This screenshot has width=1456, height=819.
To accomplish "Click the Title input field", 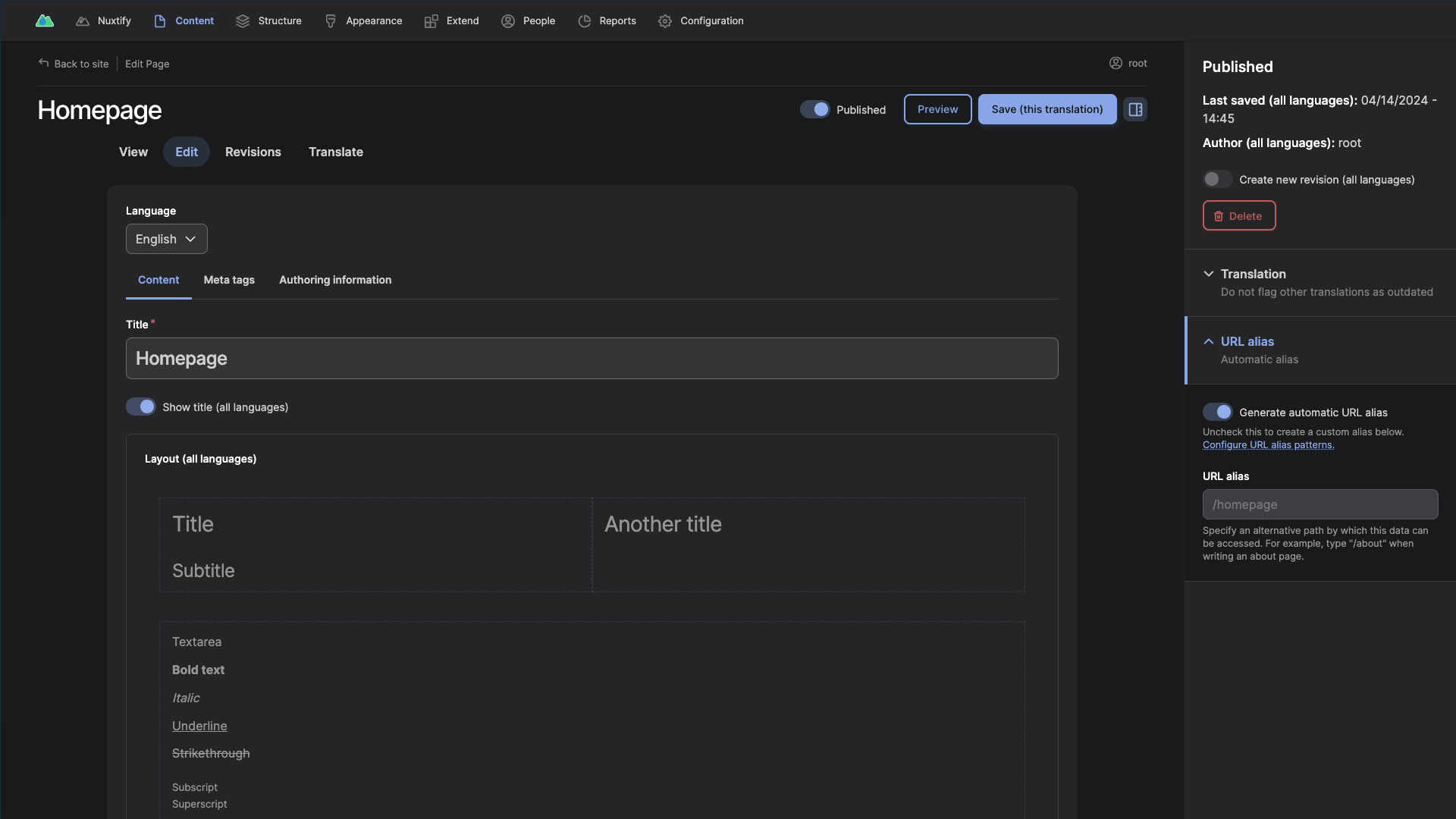I will [x=592, y=358].
